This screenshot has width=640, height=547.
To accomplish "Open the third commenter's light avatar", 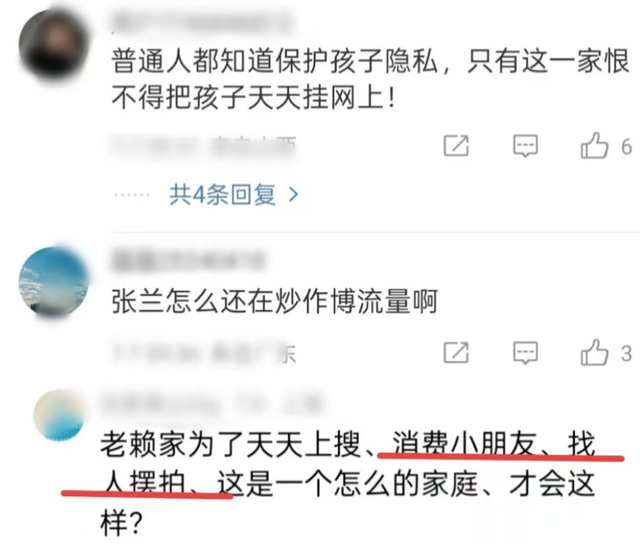I will [x=59, y=415].
